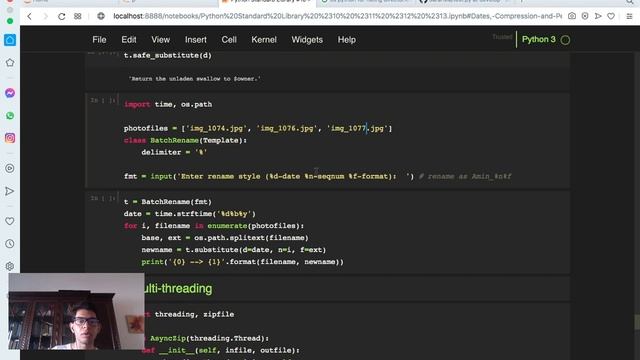Click 'class BatchRename(Template):' line
This screenshot has height=360, width=640.
[185, 140]
